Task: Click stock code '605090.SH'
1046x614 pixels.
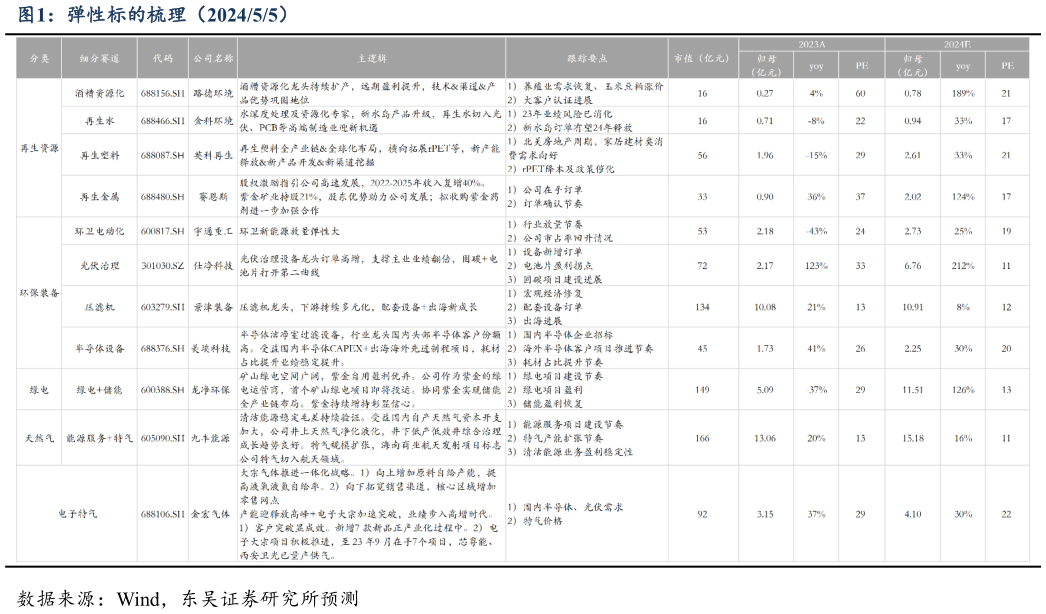Action: 162,438
